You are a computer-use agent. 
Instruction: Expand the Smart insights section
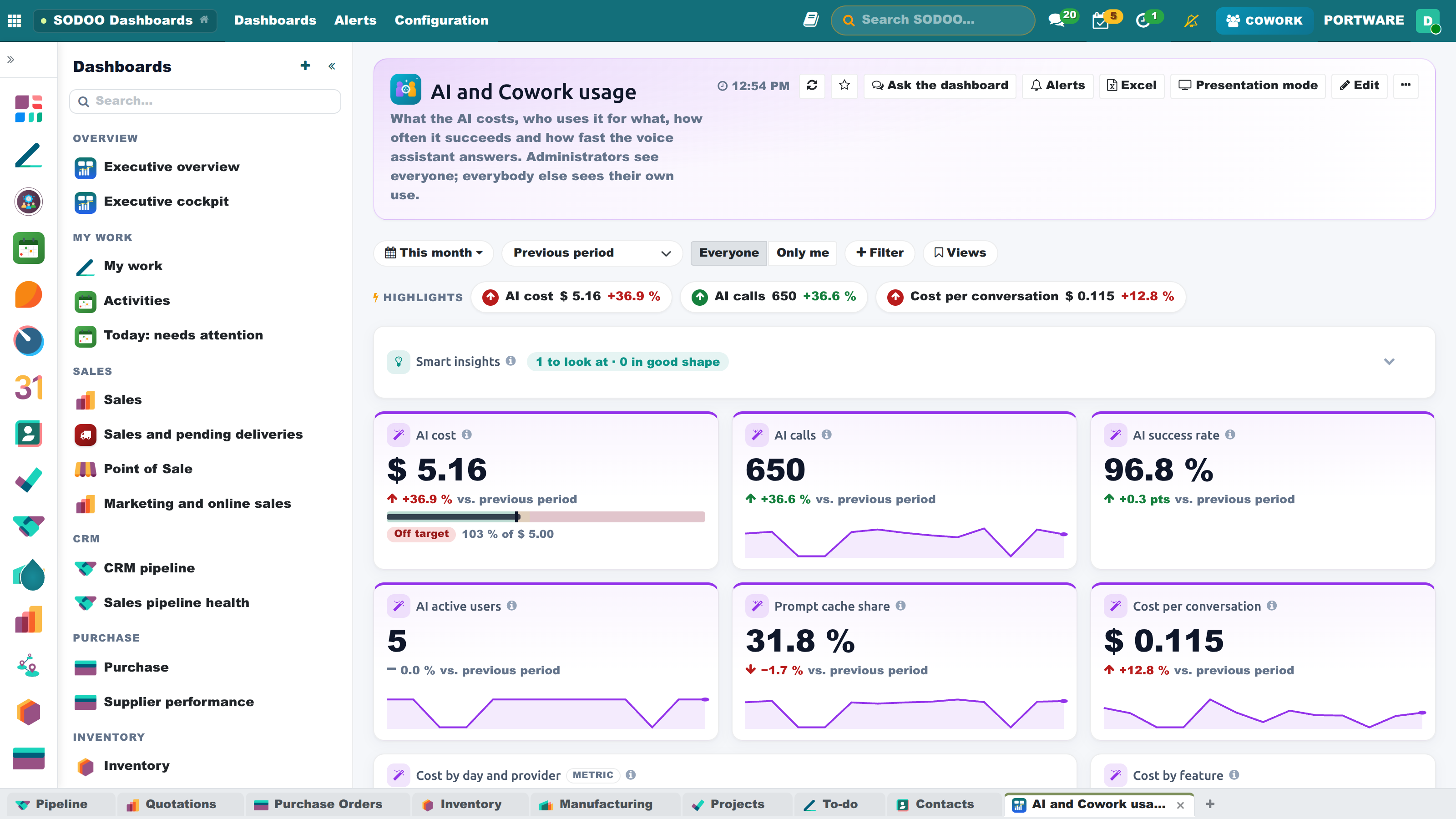click(1389, 362)
